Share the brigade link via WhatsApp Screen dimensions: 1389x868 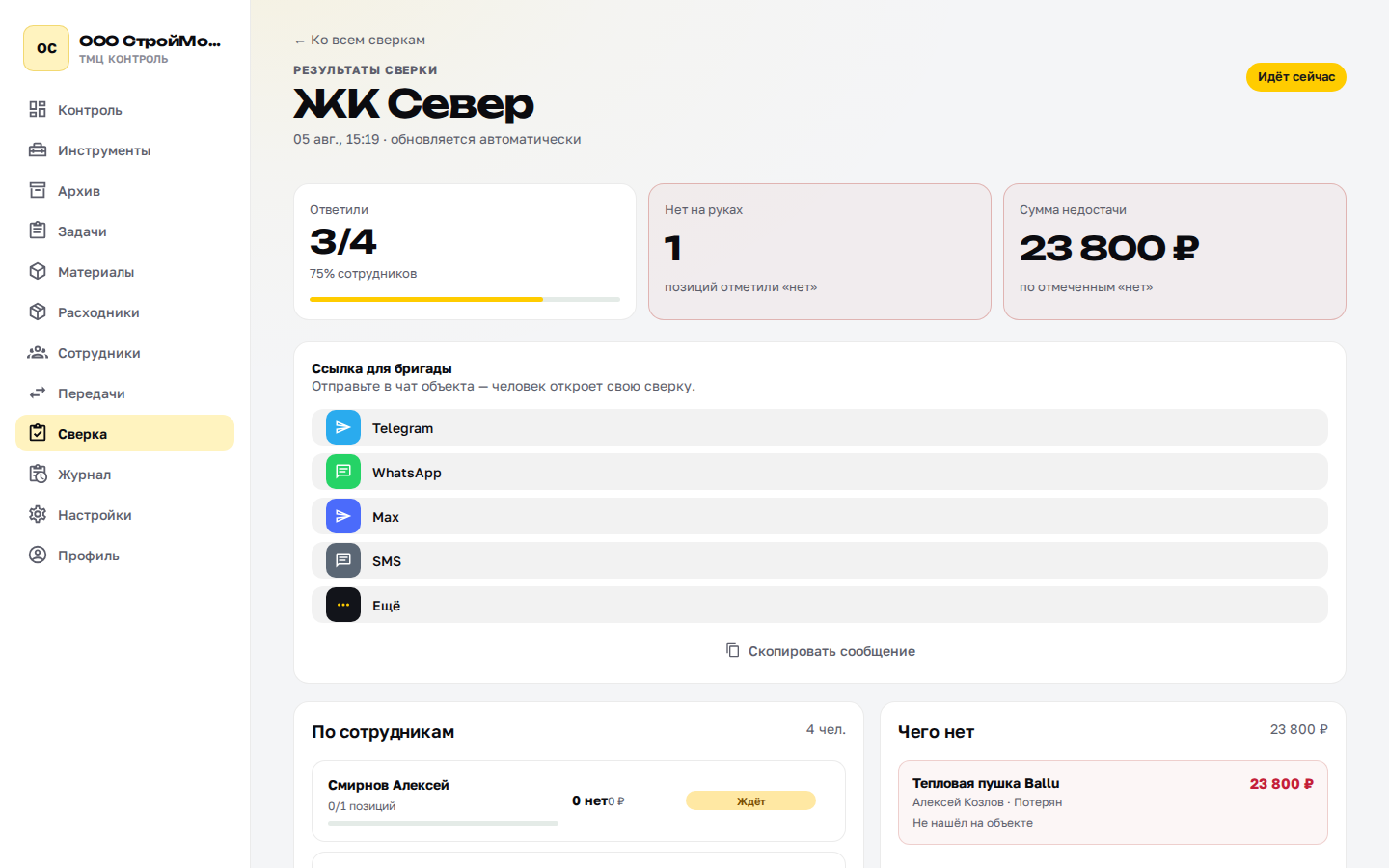tap(820, 472)
